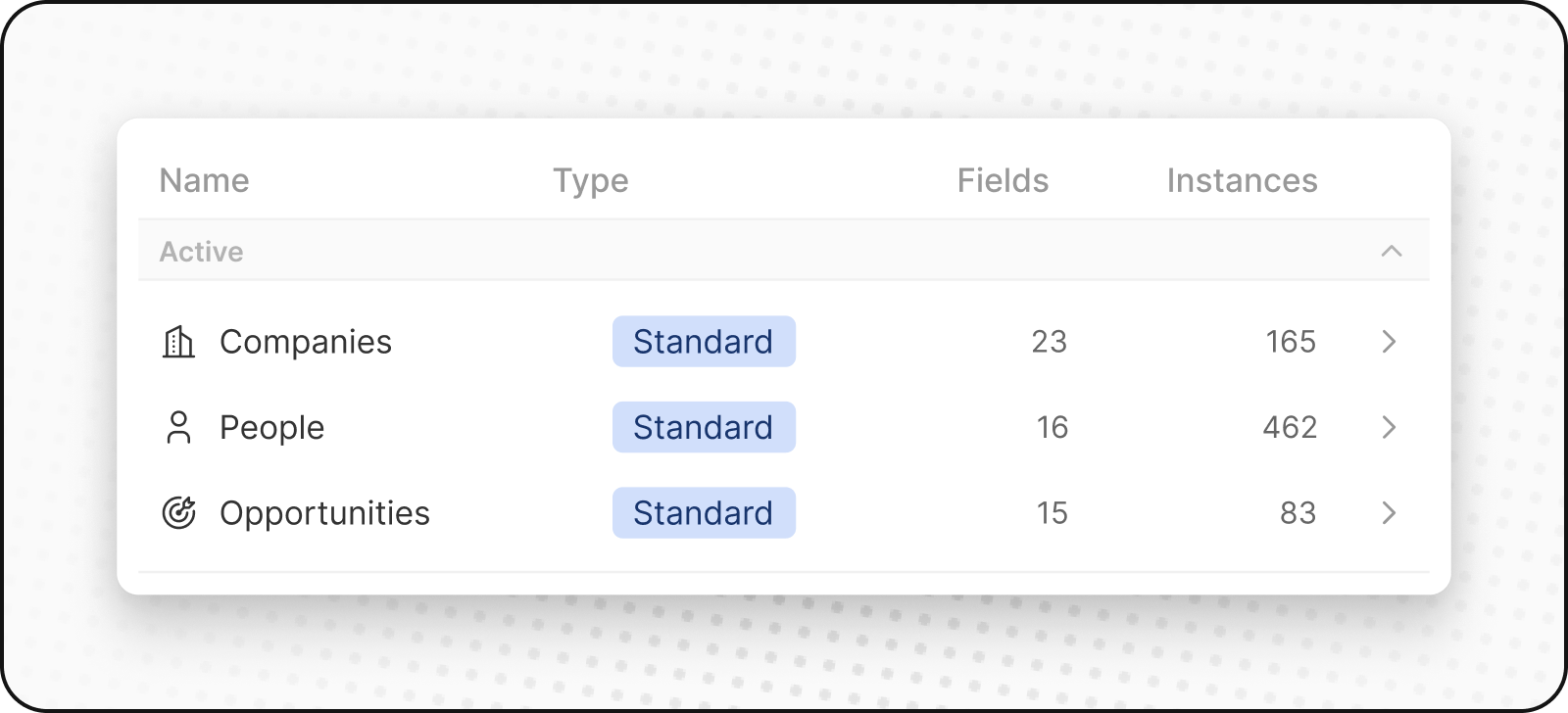Sort by the Fields column header

(1003, 180)
